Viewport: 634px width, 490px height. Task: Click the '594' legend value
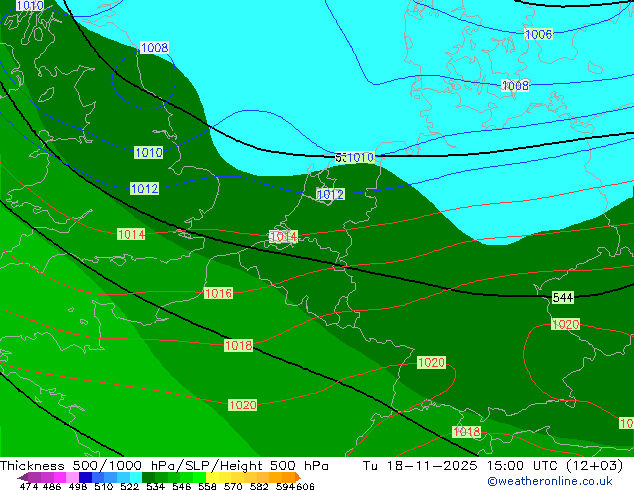click(x=285, y=486)
